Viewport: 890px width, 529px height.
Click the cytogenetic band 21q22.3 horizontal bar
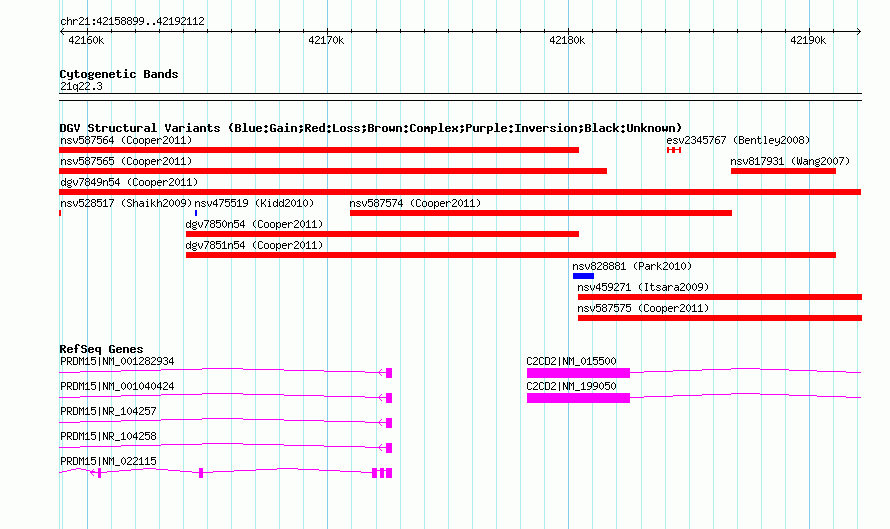(x=460, y=97)
